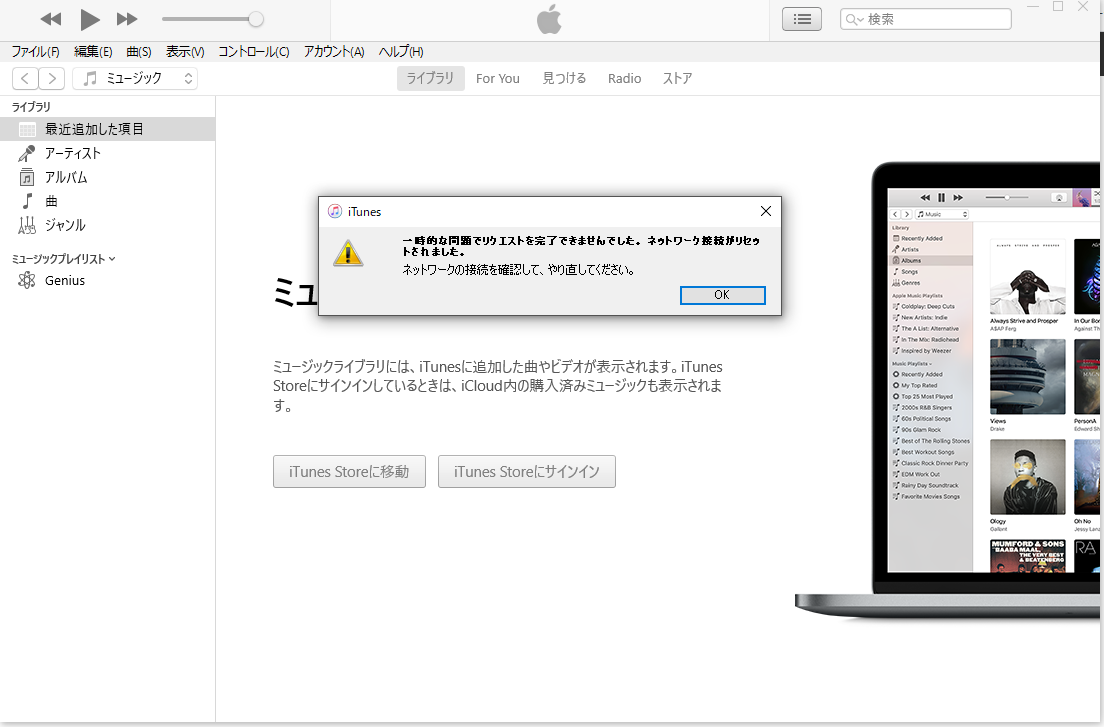The width and height of the screenshot is (1104, 727).
Task: Switch to the 見つける tab
Action: 564,78
